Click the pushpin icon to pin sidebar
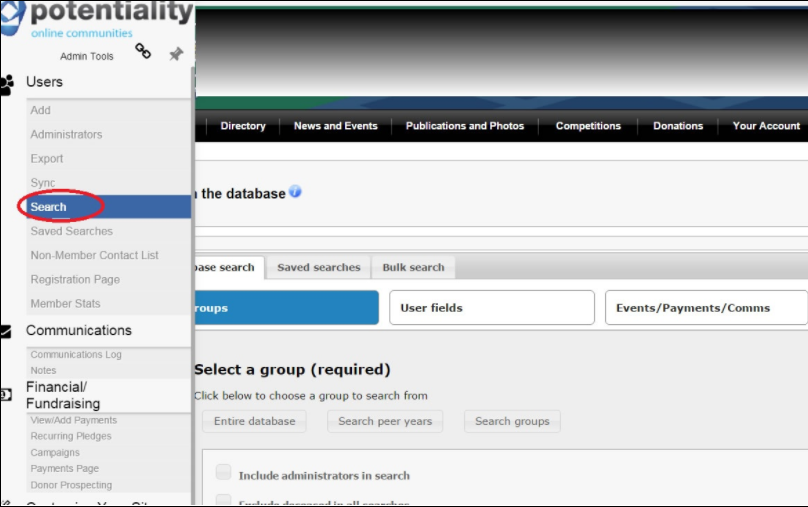The width and height of the screenshot is (808, 507). coord(176,54)
